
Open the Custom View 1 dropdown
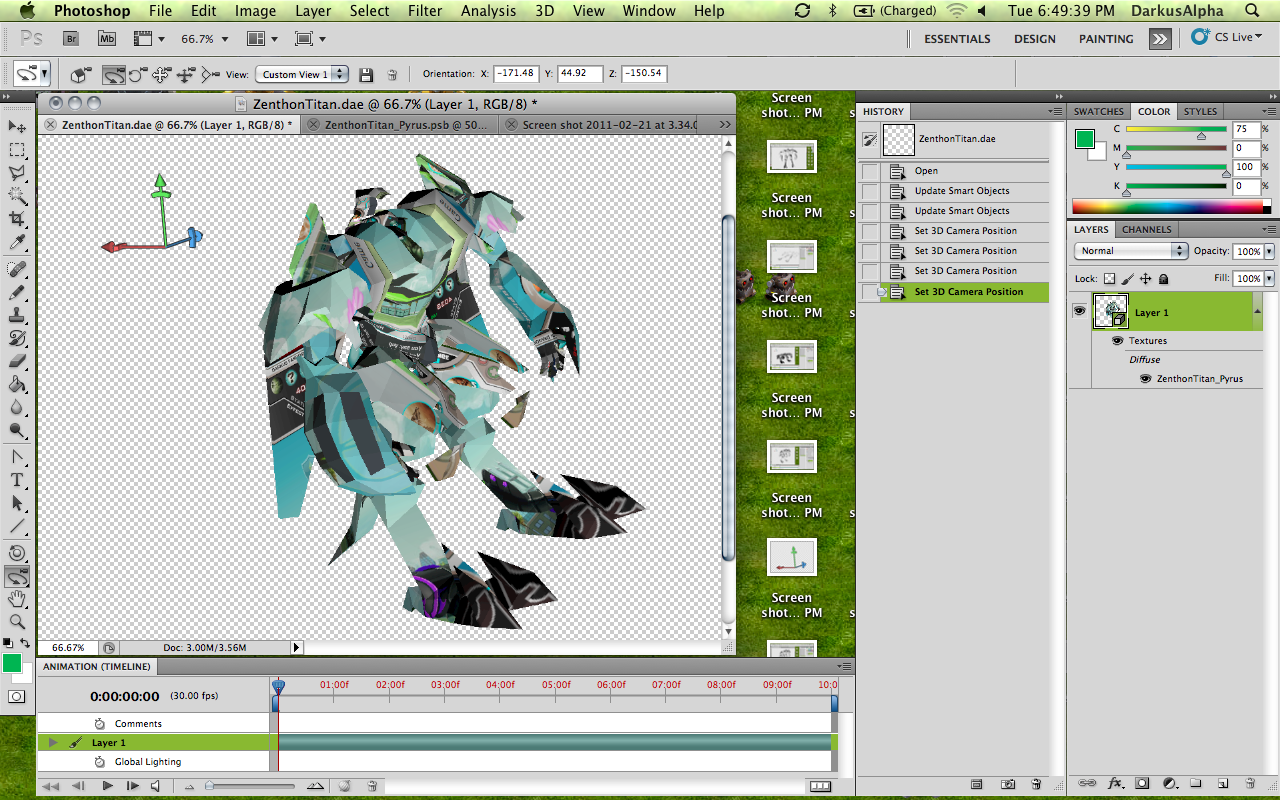302,74
